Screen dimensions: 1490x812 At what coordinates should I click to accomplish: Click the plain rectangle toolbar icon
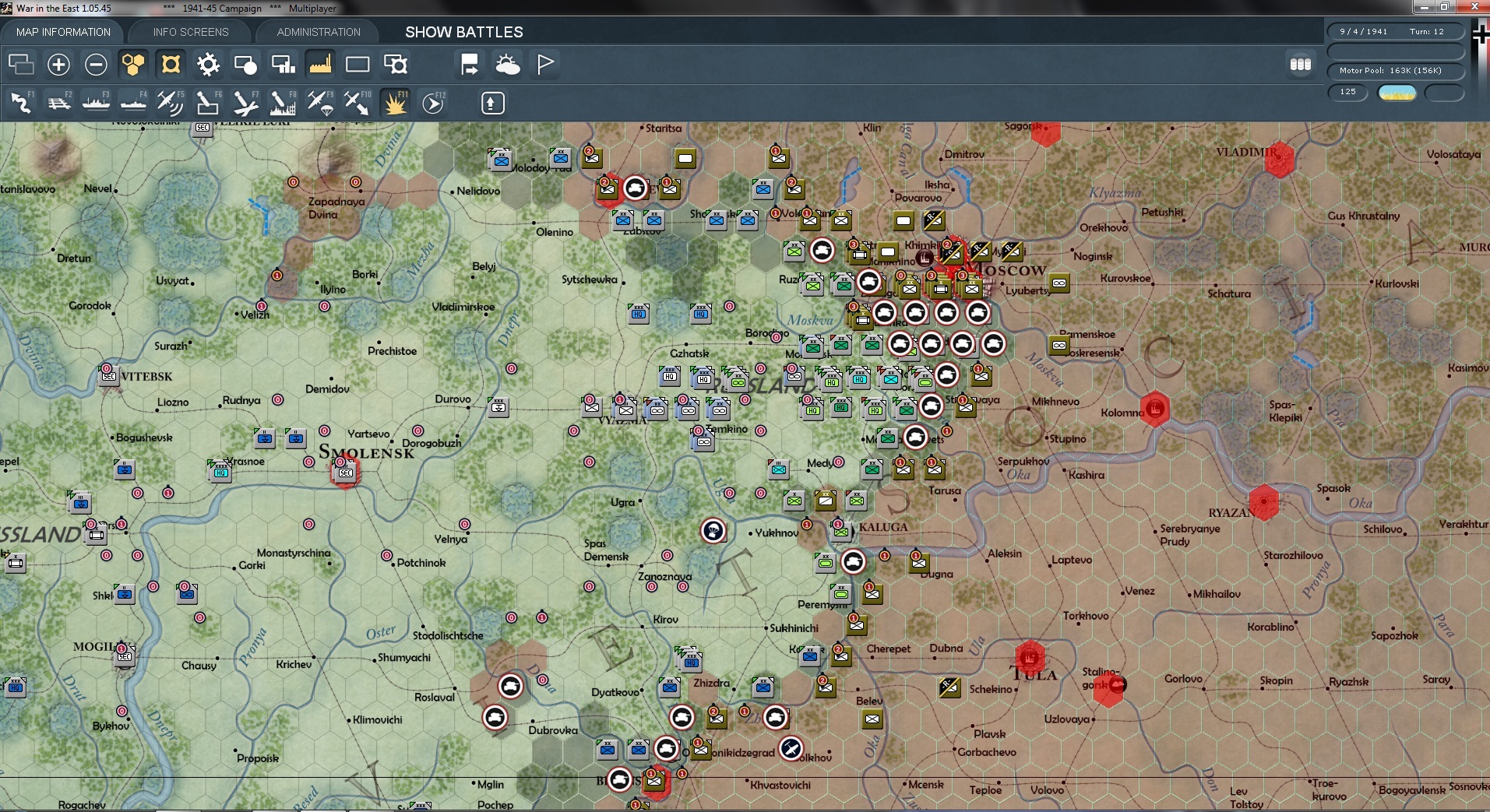pyautogui.click(x=358, y=64)
